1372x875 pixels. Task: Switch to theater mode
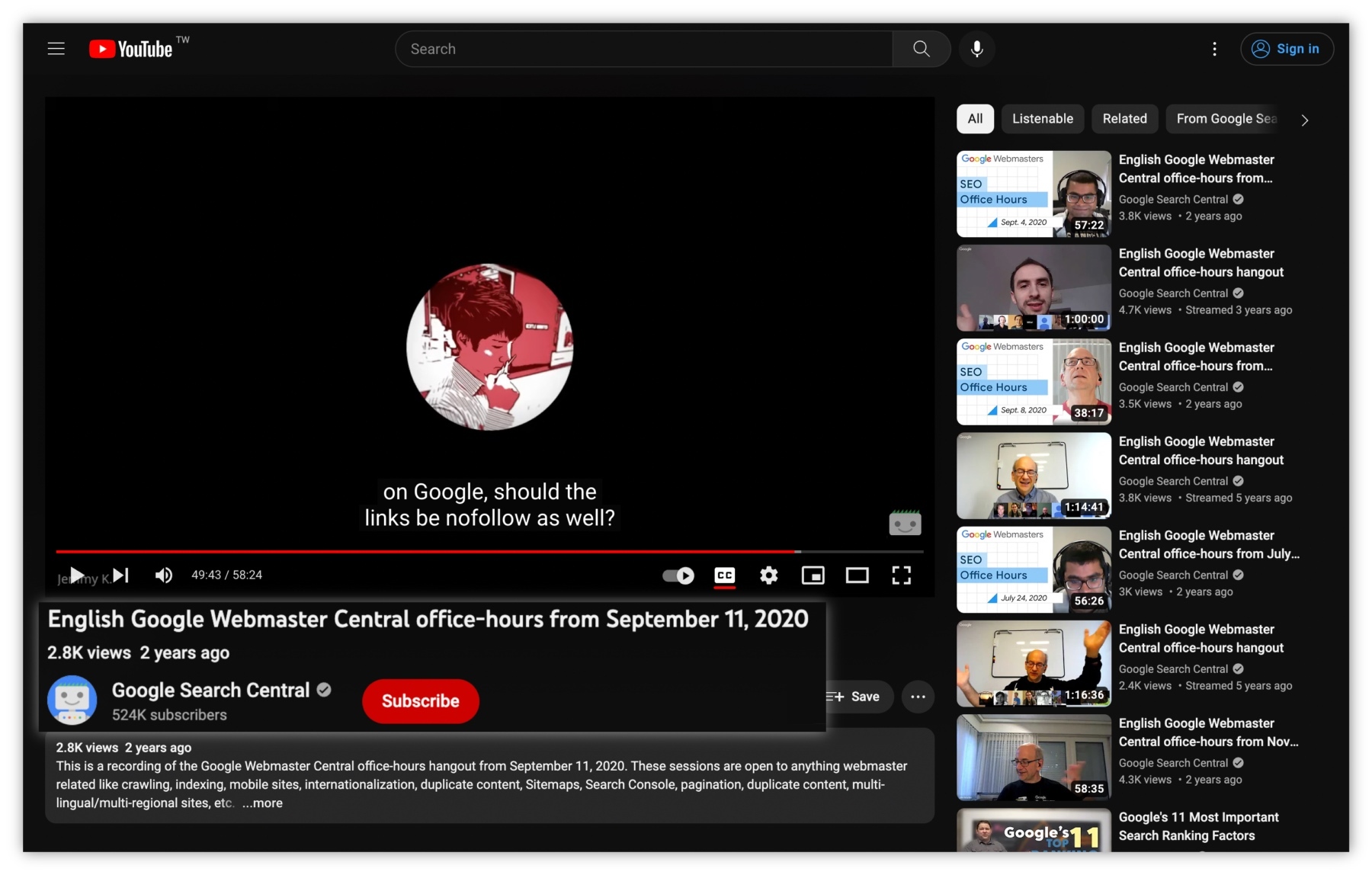[857, 575]
